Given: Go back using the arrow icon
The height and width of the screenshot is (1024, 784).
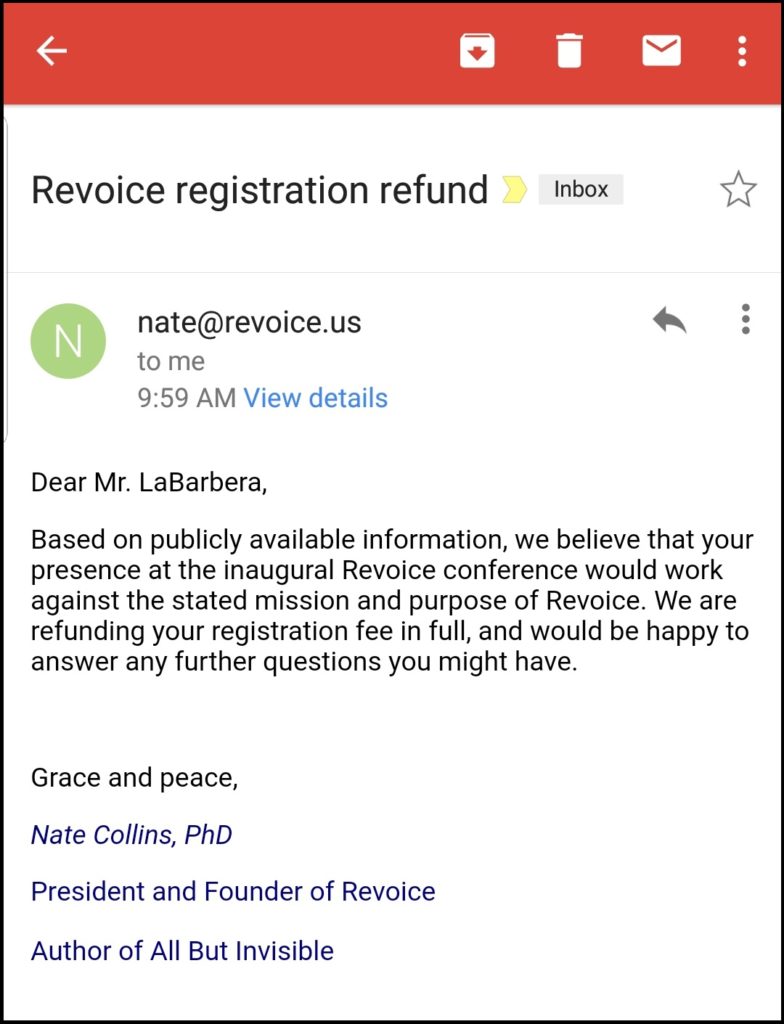Looking at the screenshot, I should point(51,51).
